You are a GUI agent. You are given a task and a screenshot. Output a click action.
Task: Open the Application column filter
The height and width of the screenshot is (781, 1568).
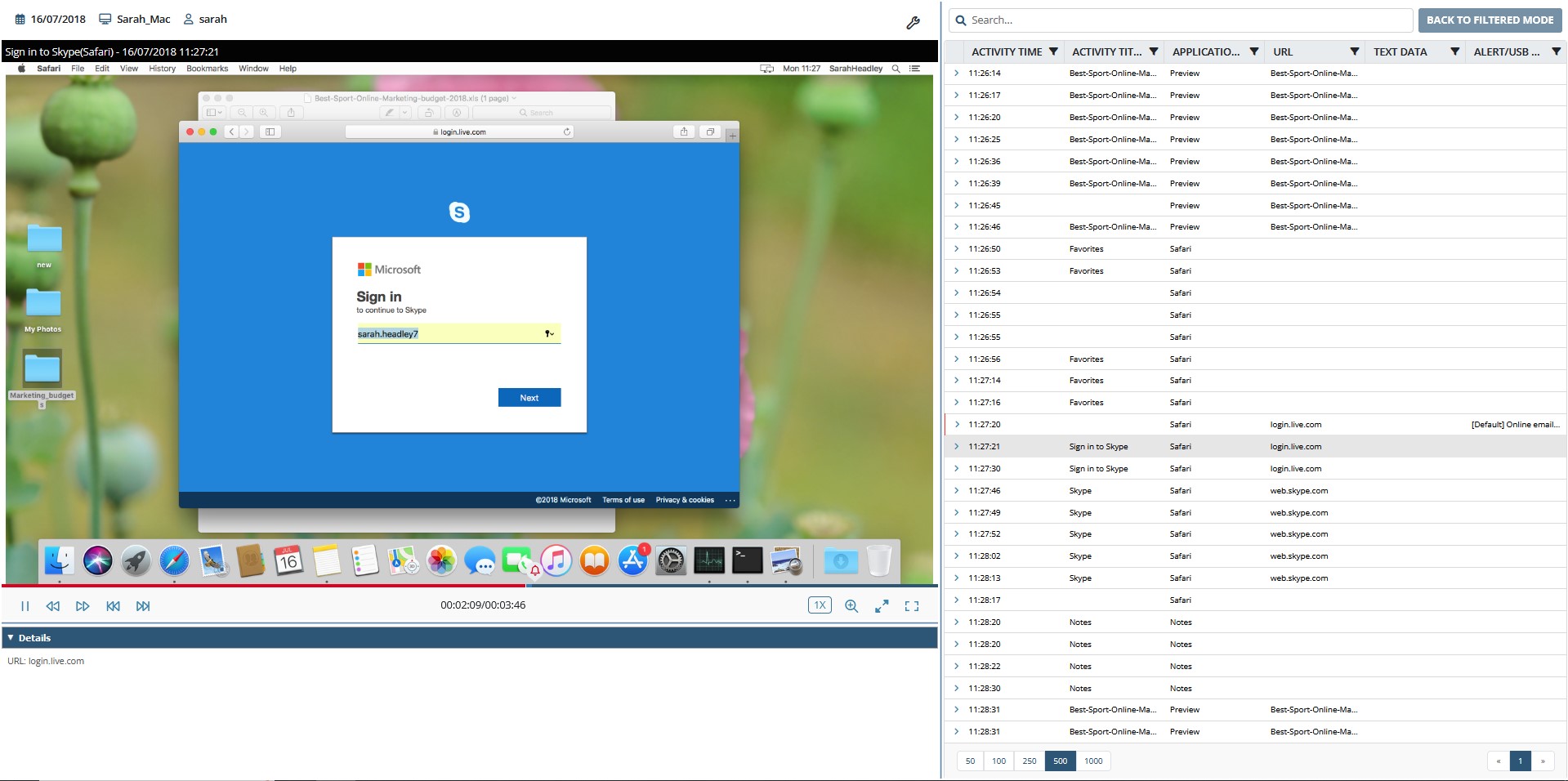click(1254, 51)
